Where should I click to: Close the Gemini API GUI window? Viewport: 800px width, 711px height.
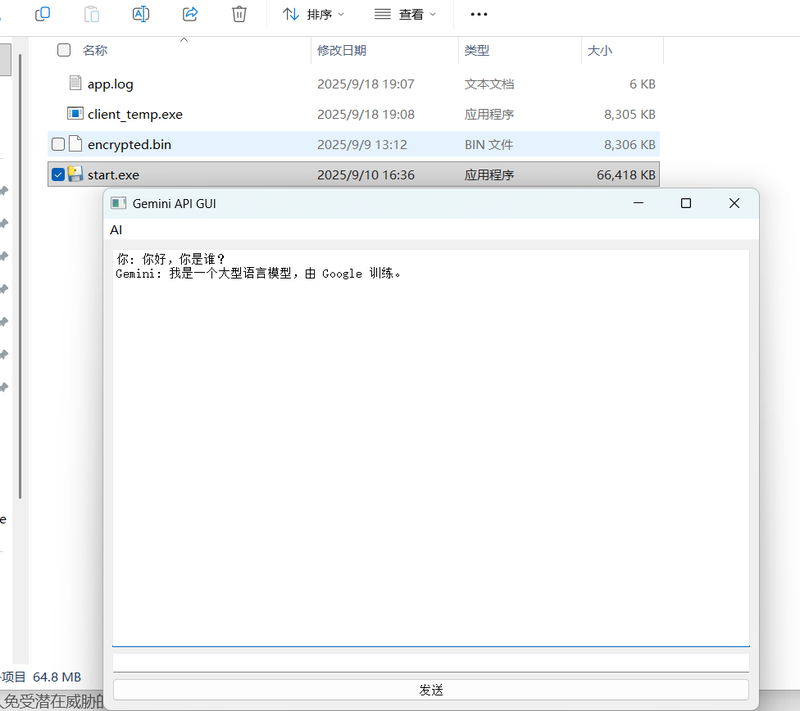pos(734,203)
